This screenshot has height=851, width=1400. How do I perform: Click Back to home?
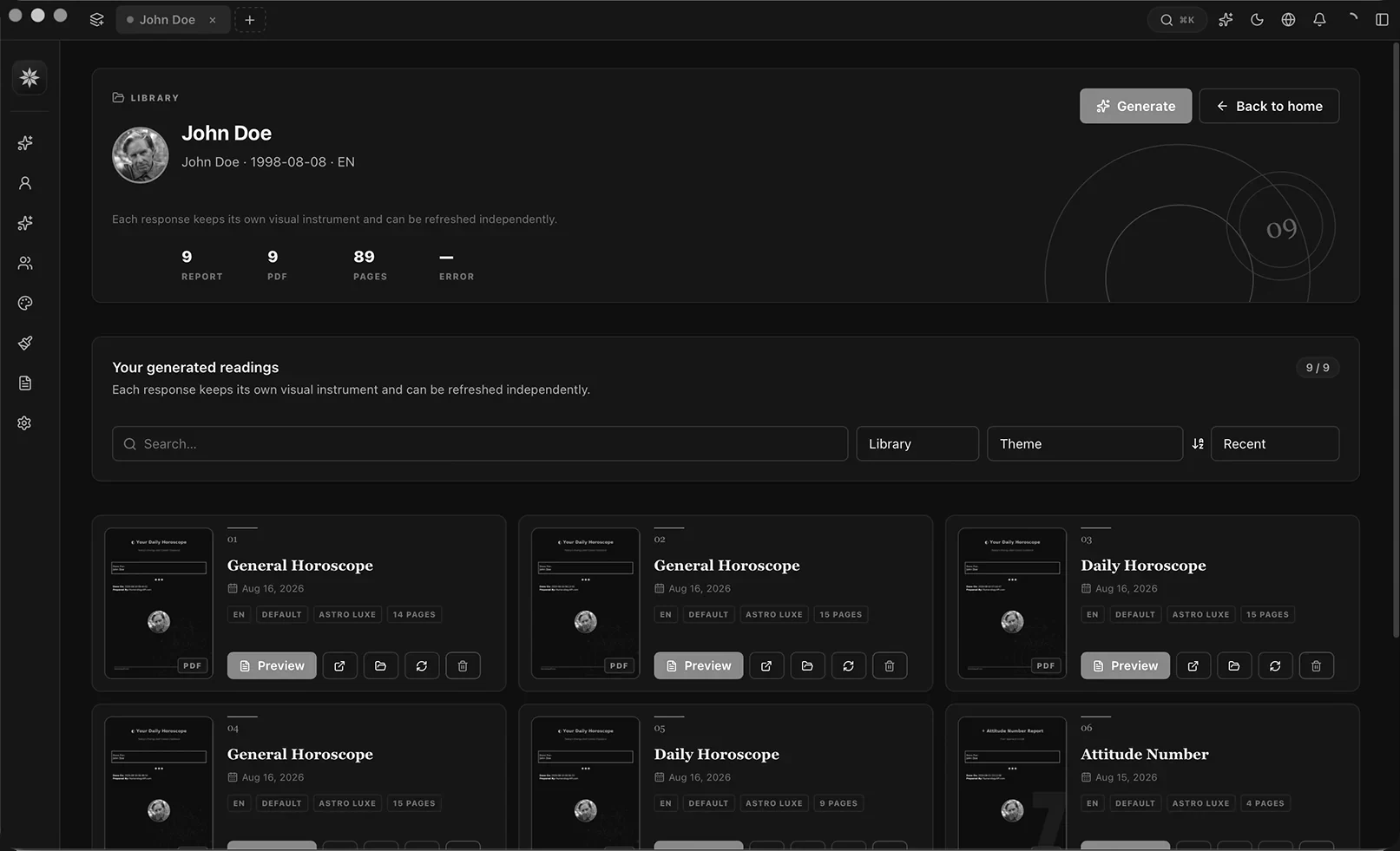tap(1269, 106)
